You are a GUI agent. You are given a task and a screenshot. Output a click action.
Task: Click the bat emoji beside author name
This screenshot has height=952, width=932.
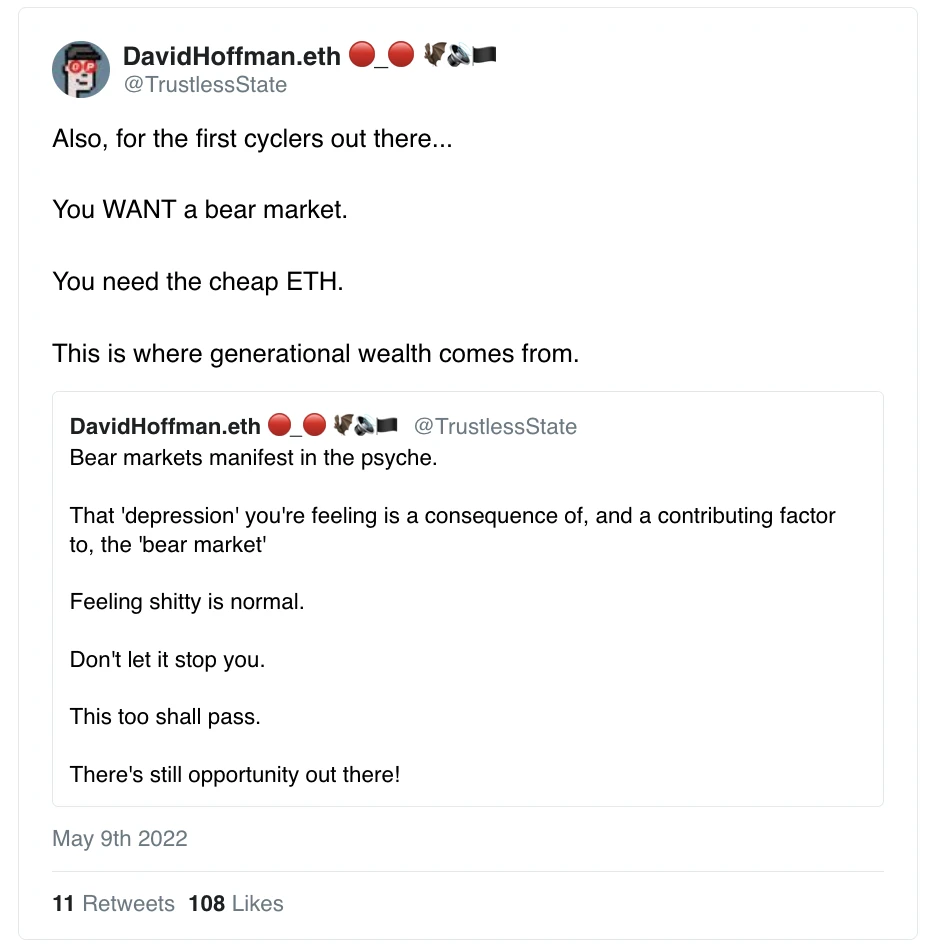[x=435, y=53]
